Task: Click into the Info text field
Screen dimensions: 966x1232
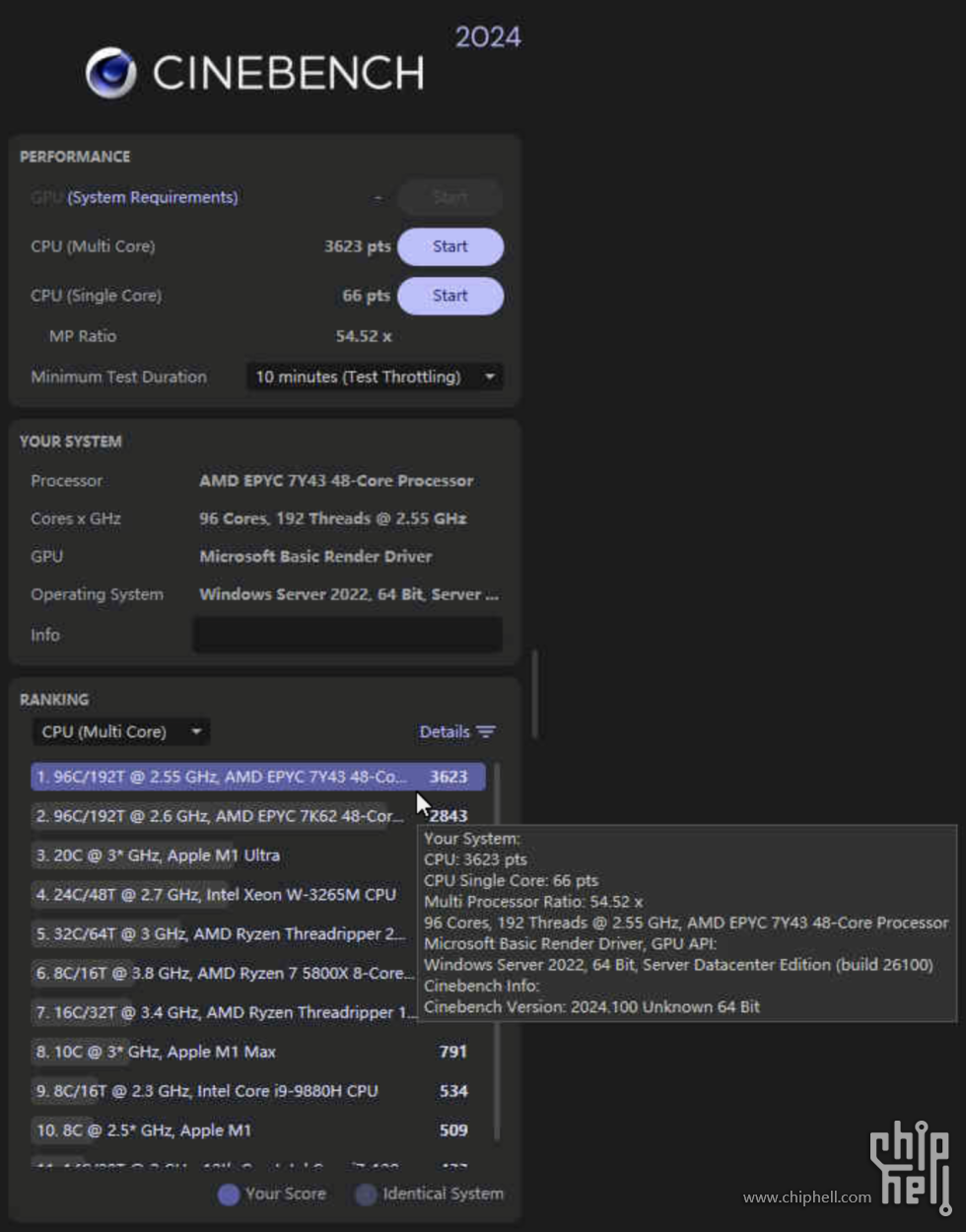Action: pyautogui.click(x=347, y=635)
